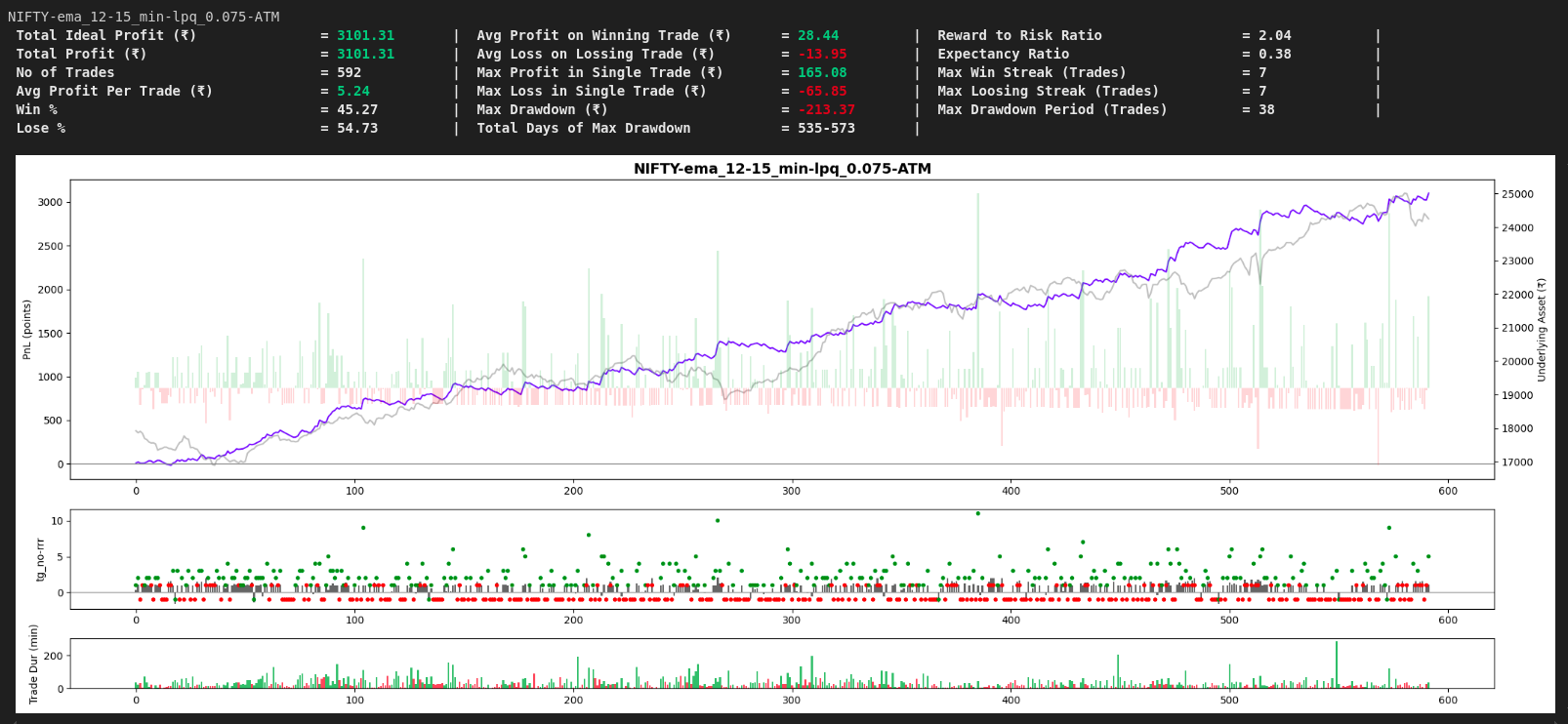Viewport: 1568px width, 724px height.
Task: Select the Reward to Risk Ratio value 2.04
Action: point(1274,35)
